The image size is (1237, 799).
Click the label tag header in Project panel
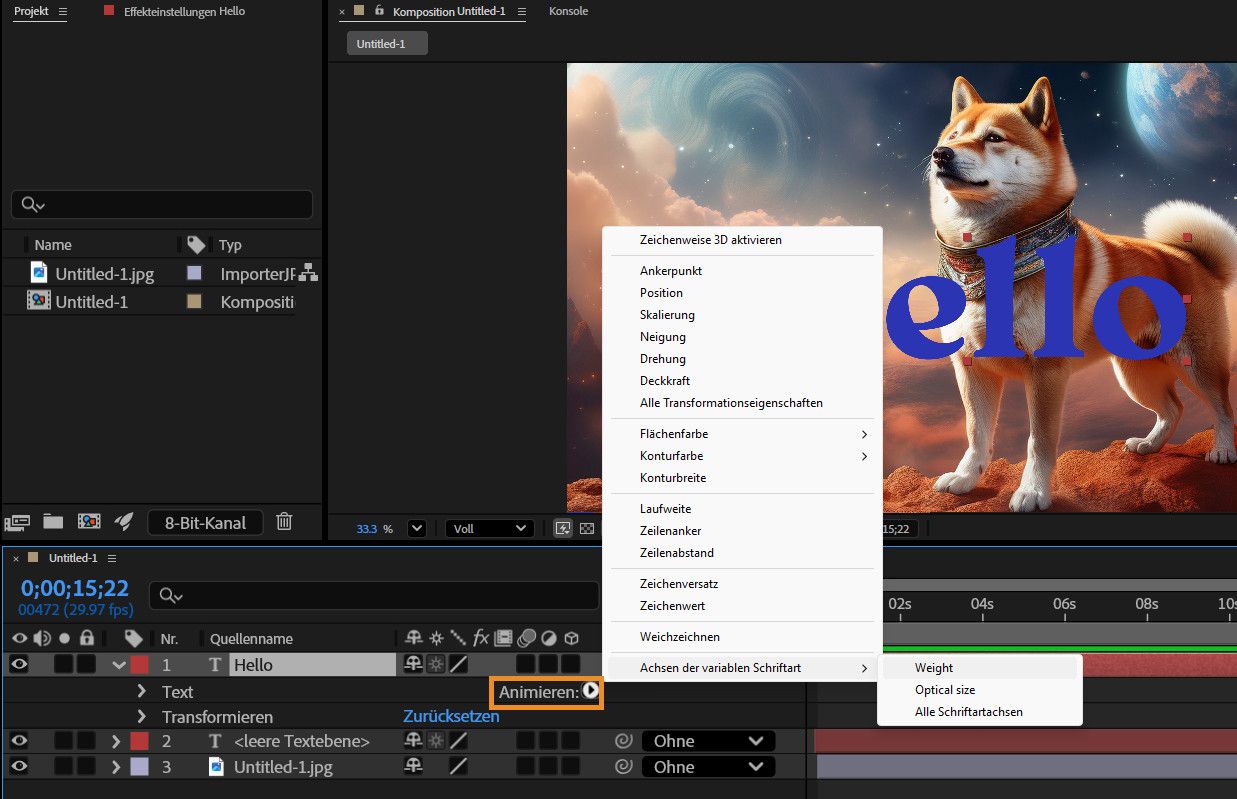196,244
